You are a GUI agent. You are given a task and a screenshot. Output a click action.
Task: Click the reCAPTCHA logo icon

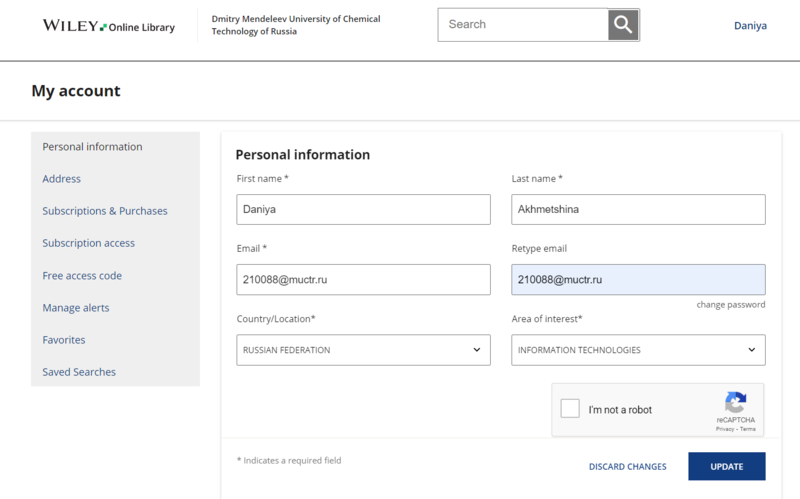click(735, 403)
